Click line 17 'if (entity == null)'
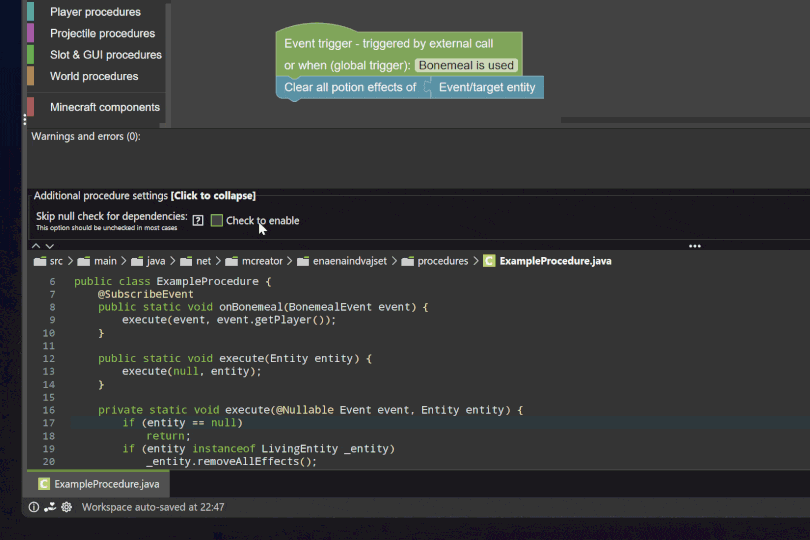 182,423
